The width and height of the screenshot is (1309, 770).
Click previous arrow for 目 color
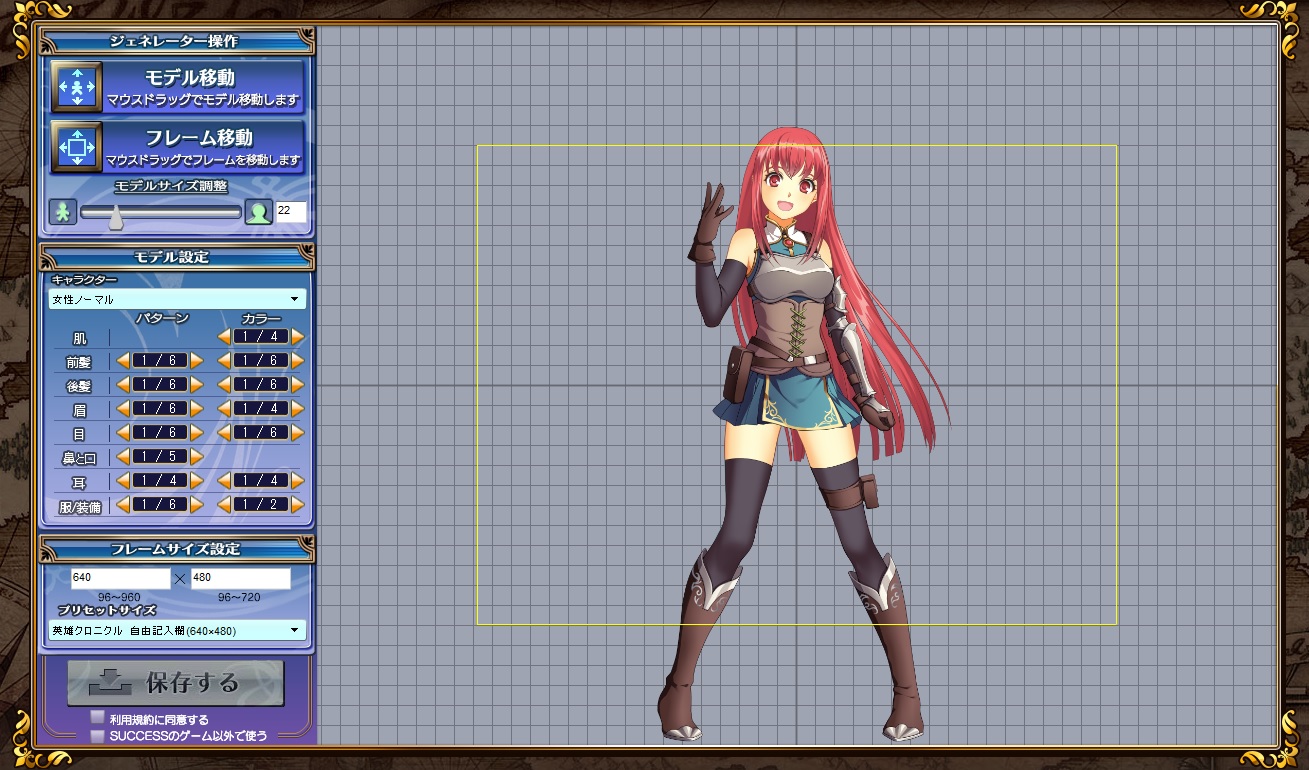(224, 433)
